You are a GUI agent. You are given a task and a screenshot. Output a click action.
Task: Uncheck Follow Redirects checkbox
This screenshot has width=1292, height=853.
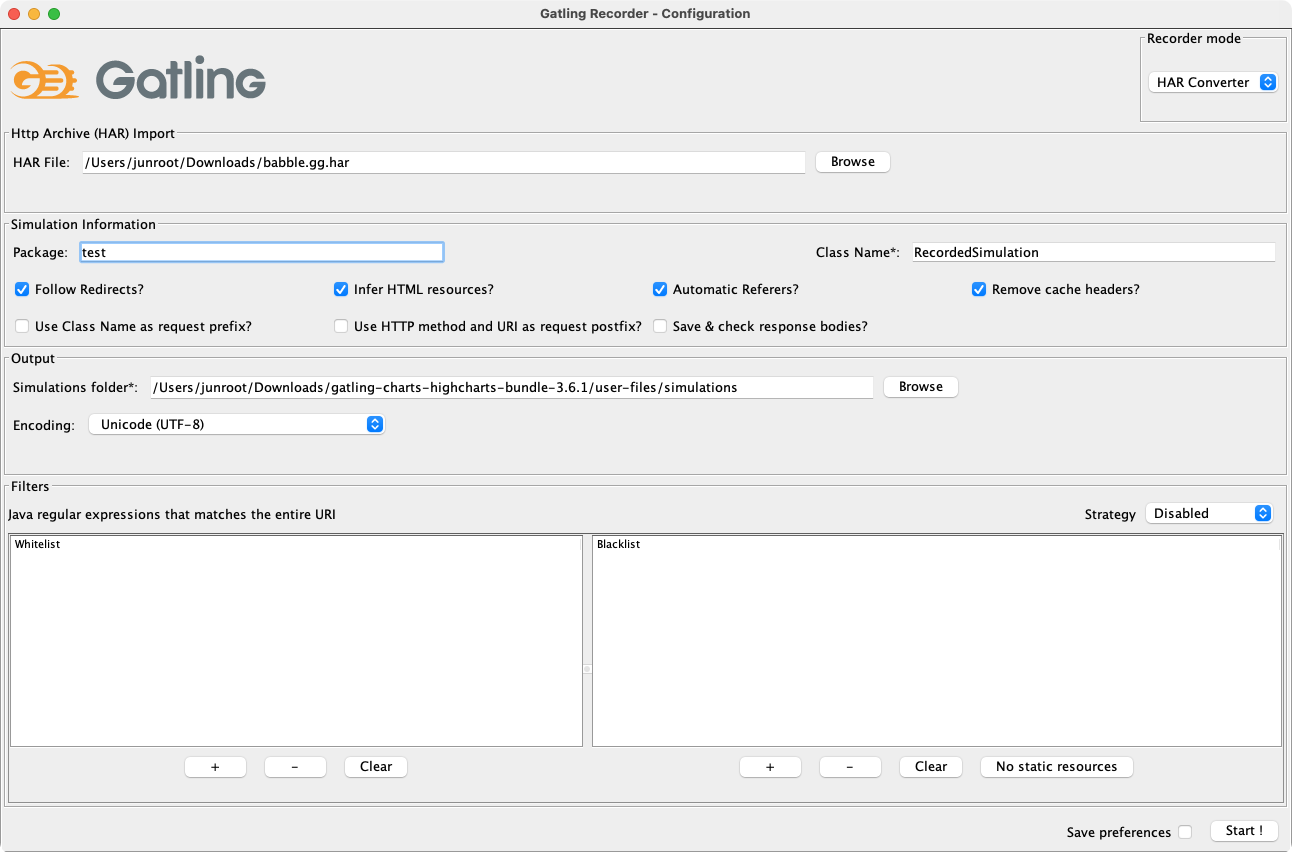point(22,290)
